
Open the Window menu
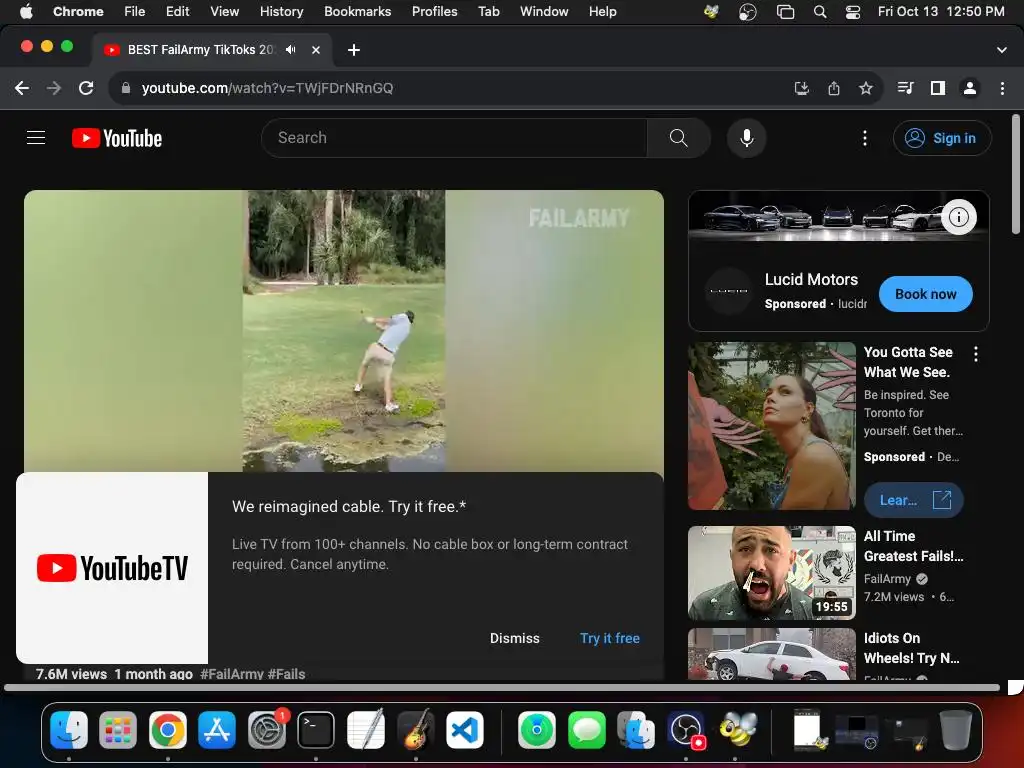pos(544,11)
